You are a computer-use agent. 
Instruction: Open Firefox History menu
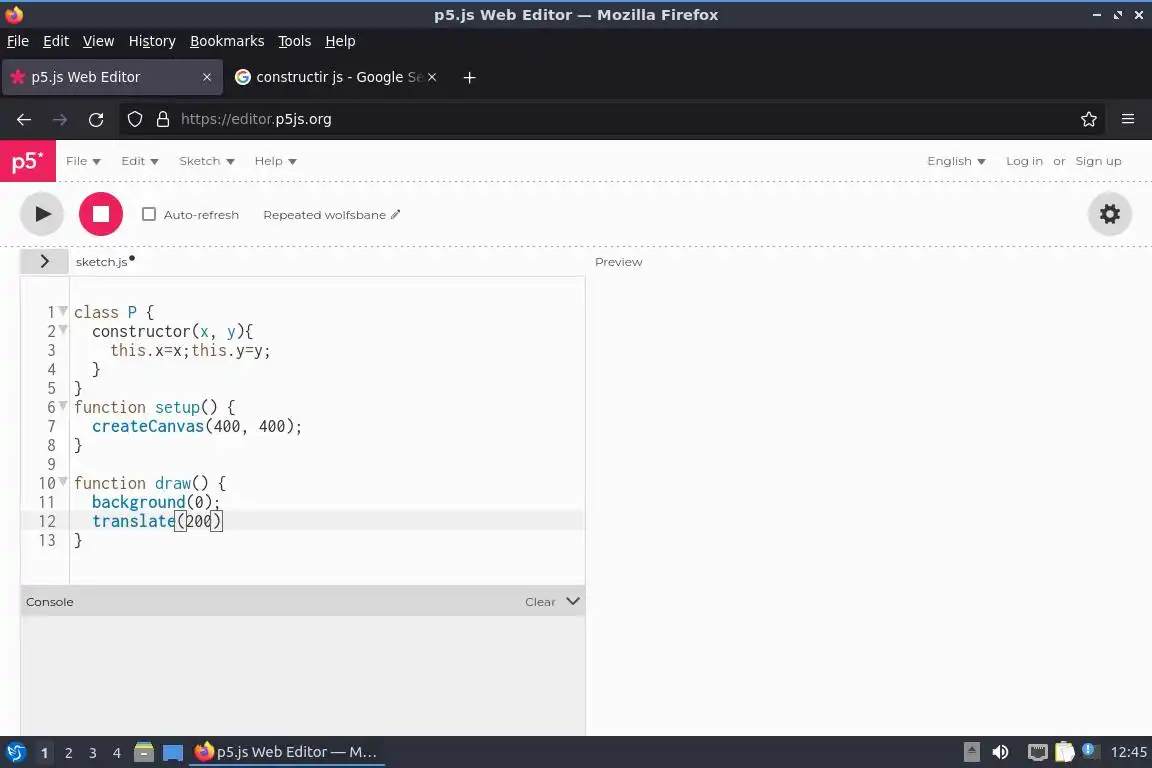tap(152, 41)
